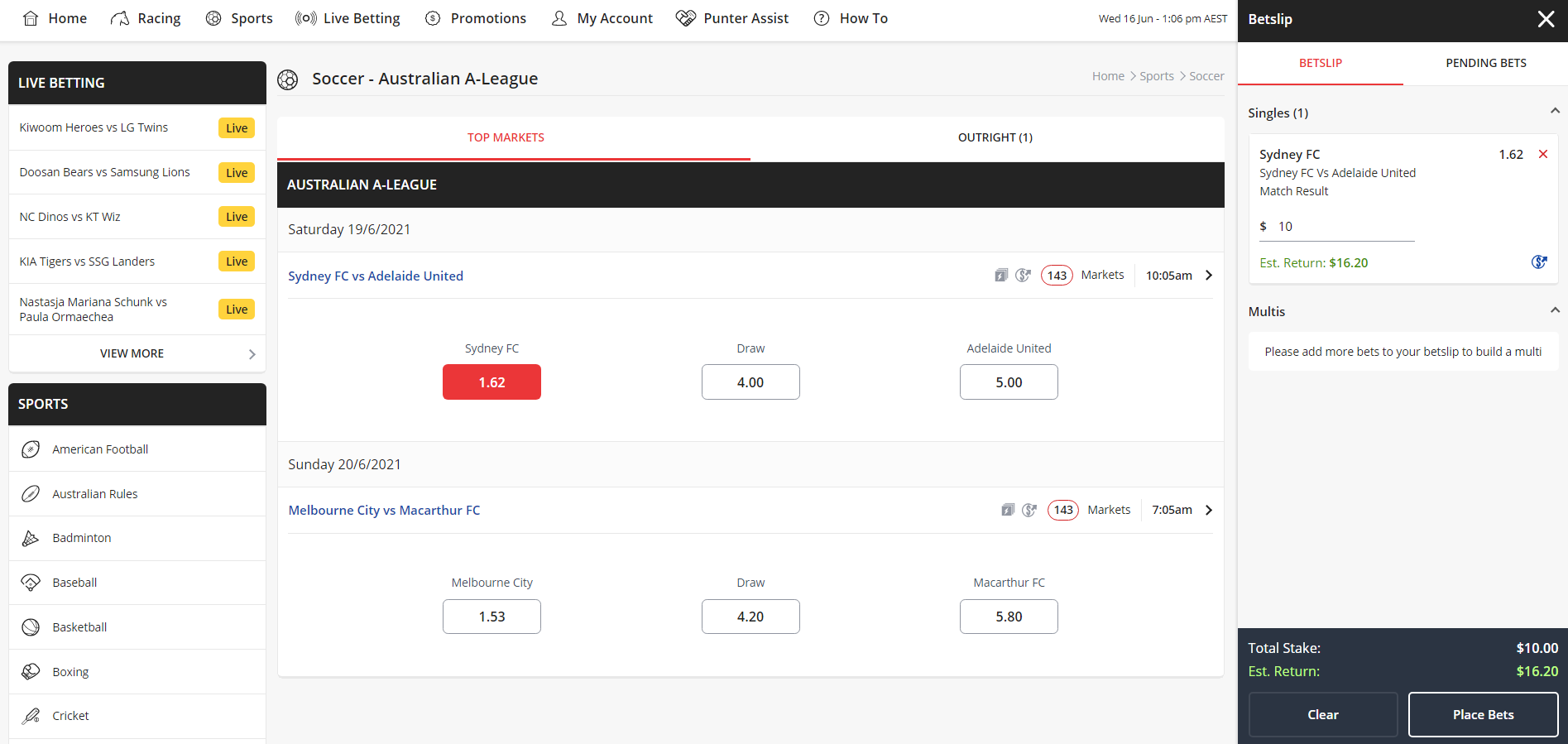The image size is (1568, 744).
Task: Click promo icon for Sydney FC match
Action: (x=1024, y=276)
